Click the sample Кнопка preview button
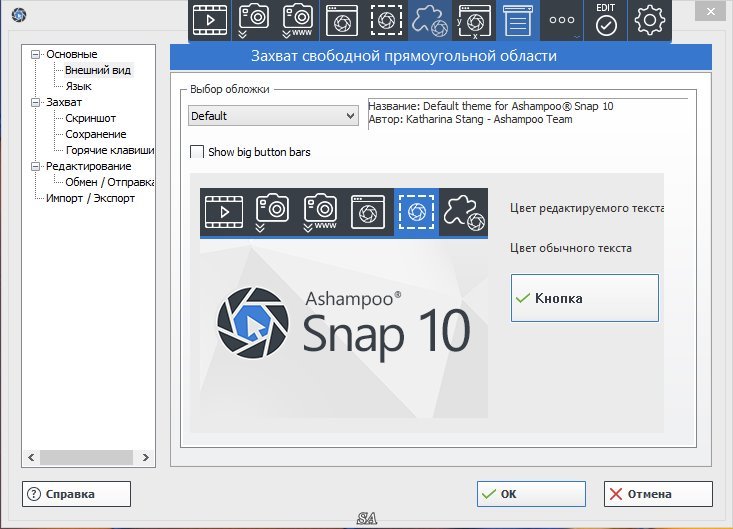Screen dimensions: 733x529 click(584, 298)
